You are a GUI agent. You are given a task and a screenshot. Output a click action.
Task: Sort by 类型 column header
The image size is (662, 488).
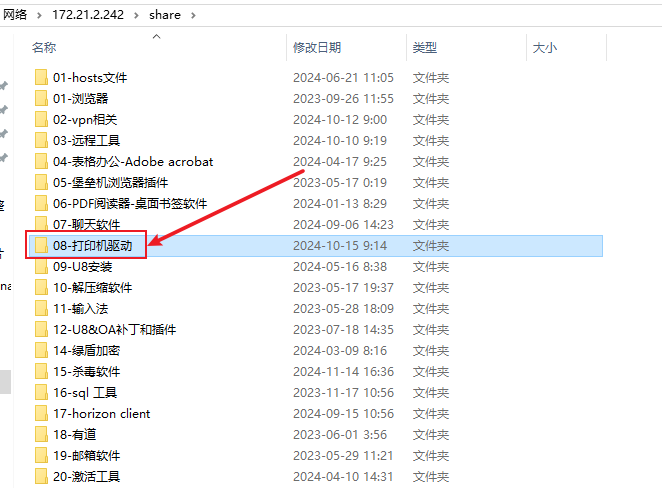pyautogui.click(x=425, y=47)
